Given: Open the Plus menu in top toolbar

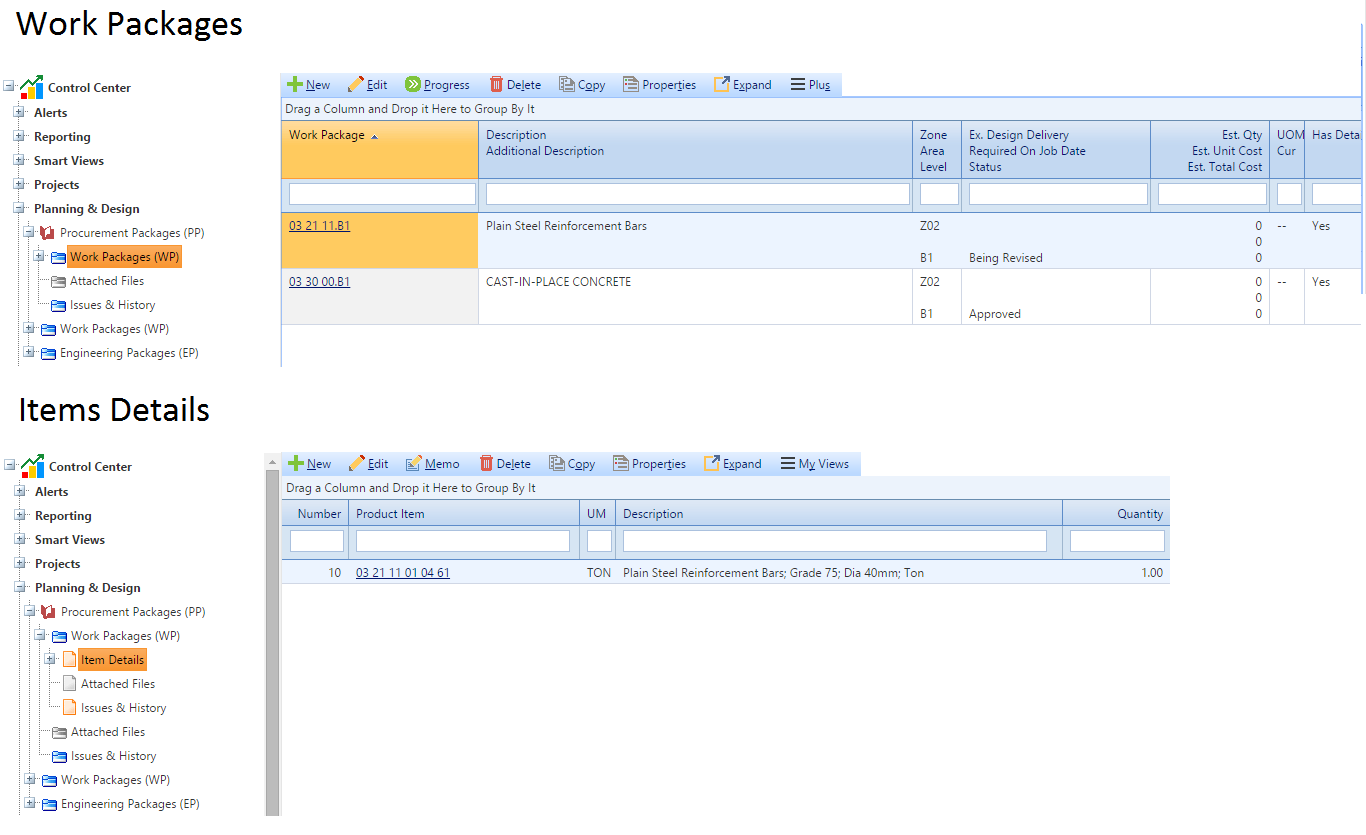Looking at the screenshot, I should coord(810,85).
